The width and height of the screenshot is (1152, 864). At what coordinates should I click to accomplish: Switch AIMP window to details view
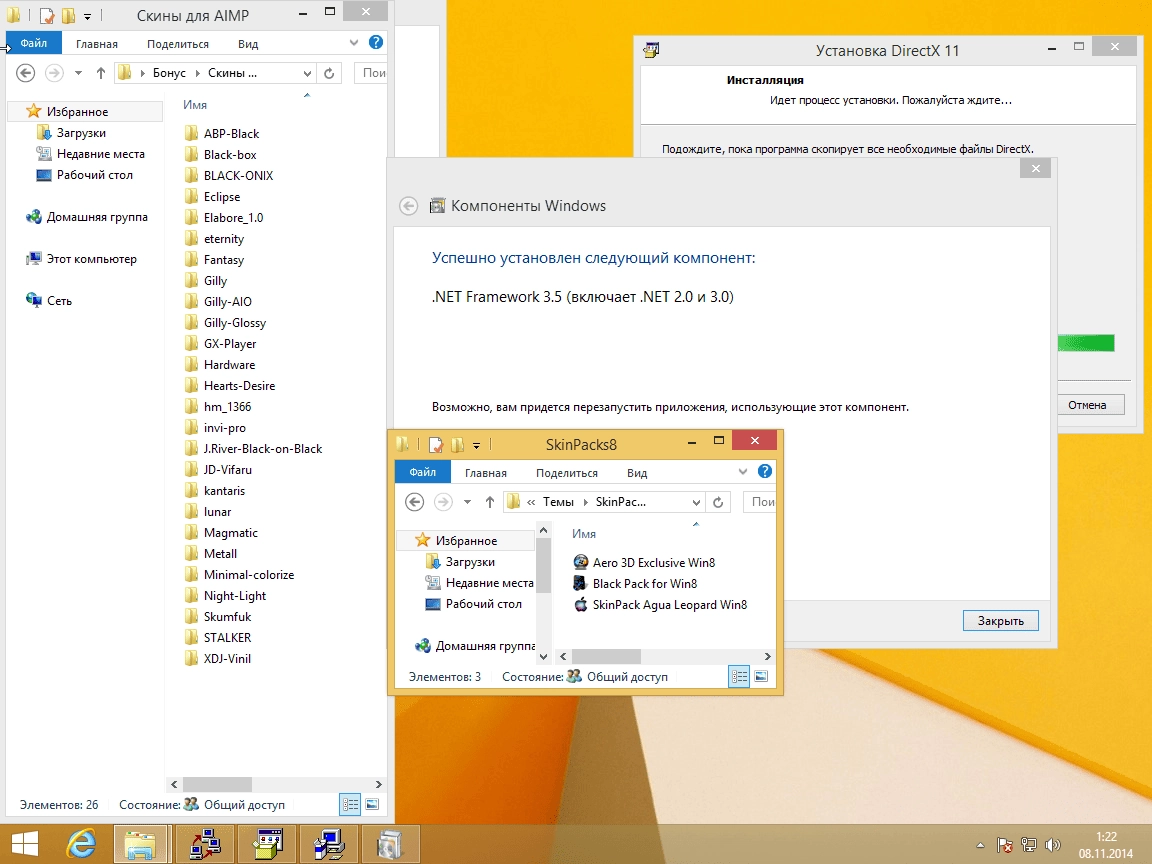pyautogui.click(x=350, y=804)
